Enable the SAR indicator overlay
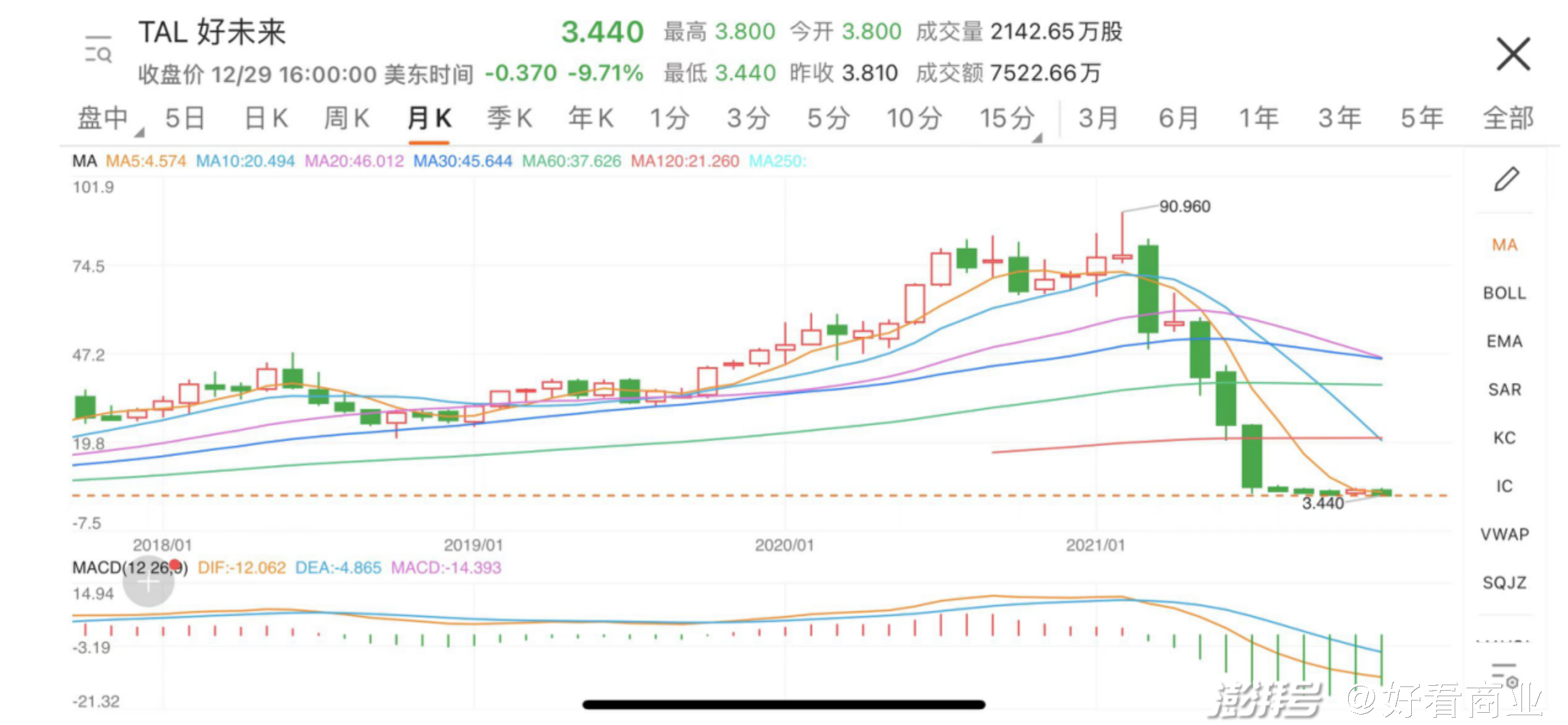The image size is (1568, 725). coord(1504,389)
